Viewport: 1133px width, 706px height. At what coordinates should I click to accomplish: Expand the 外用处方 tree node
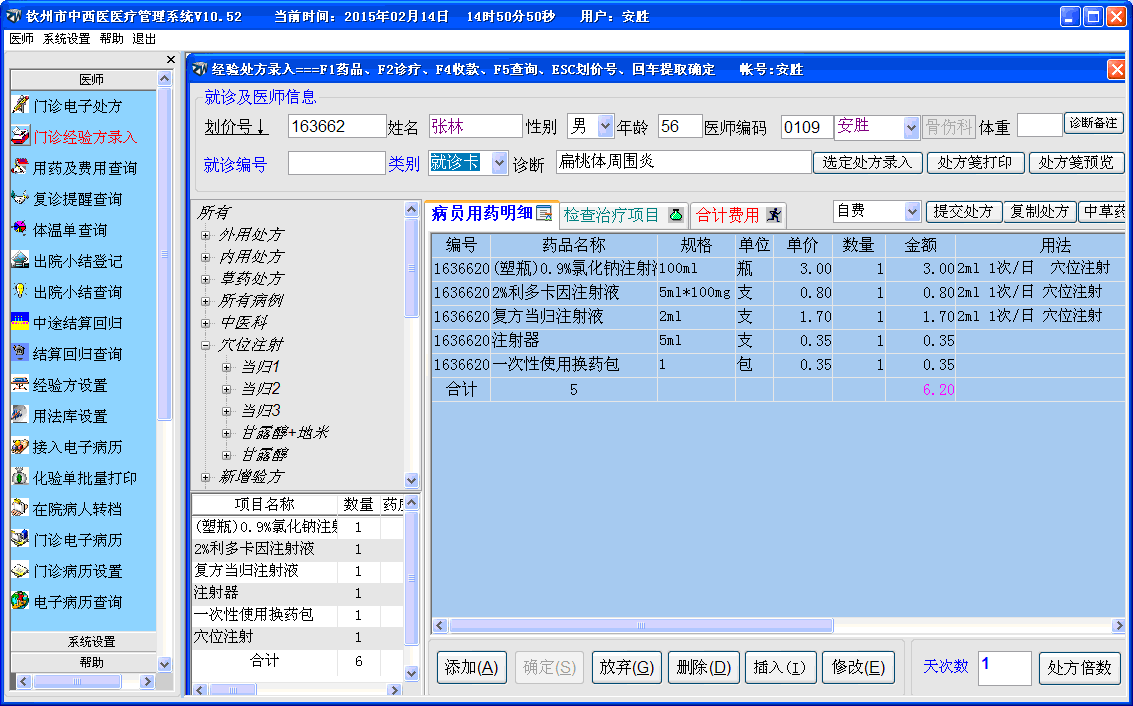tap(206, 235)
